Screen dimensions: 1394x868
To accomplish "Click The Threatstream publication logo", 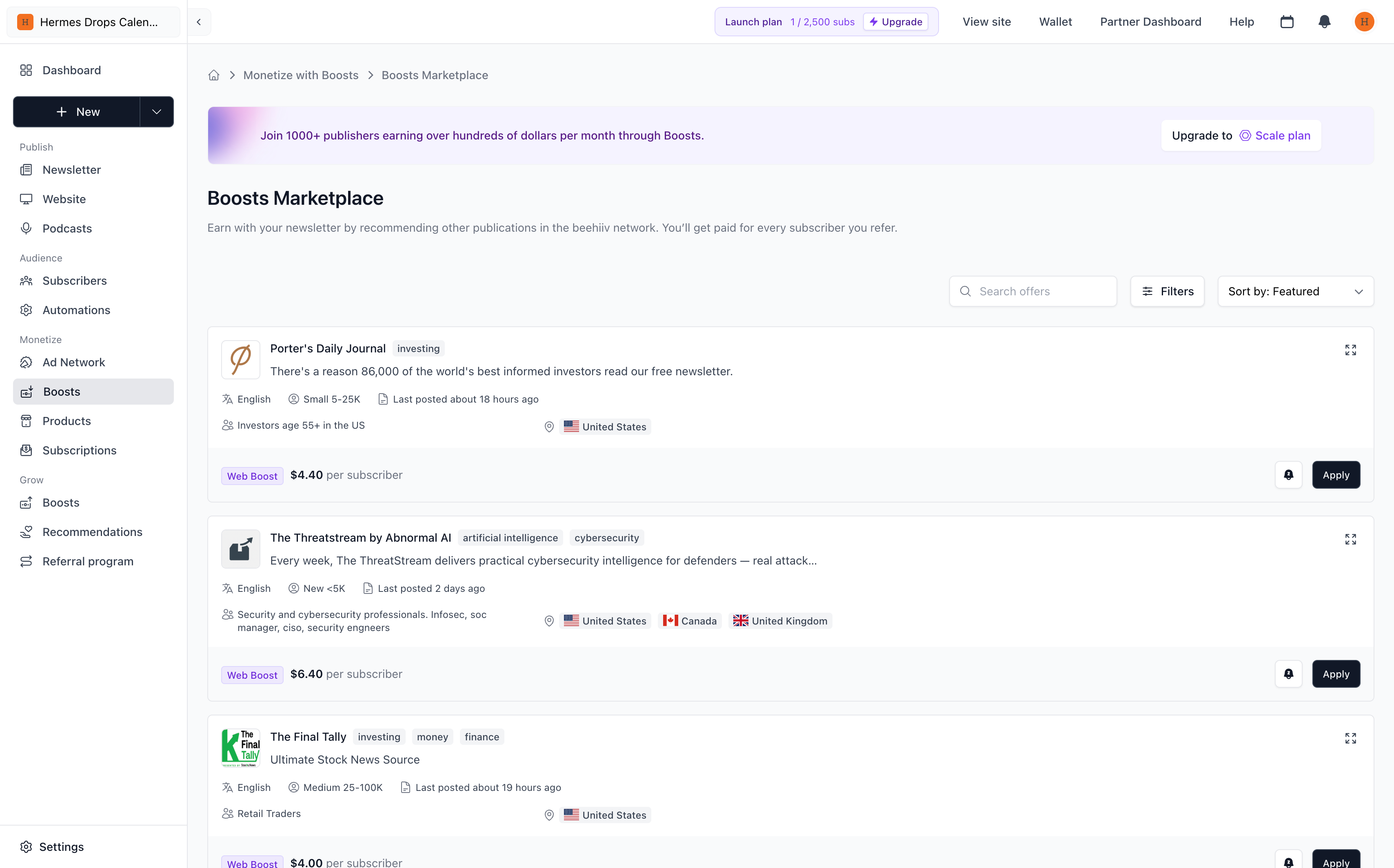I will coord(241,549).
